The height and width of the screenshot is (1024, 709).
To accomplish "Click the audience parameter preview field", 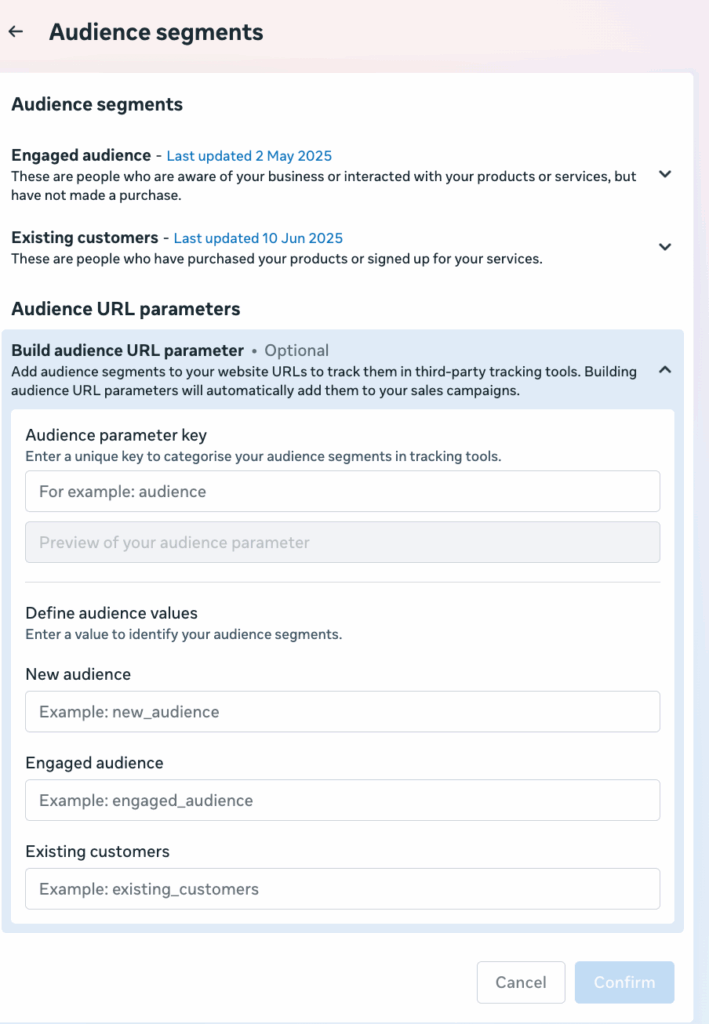I will pos(342,541).
